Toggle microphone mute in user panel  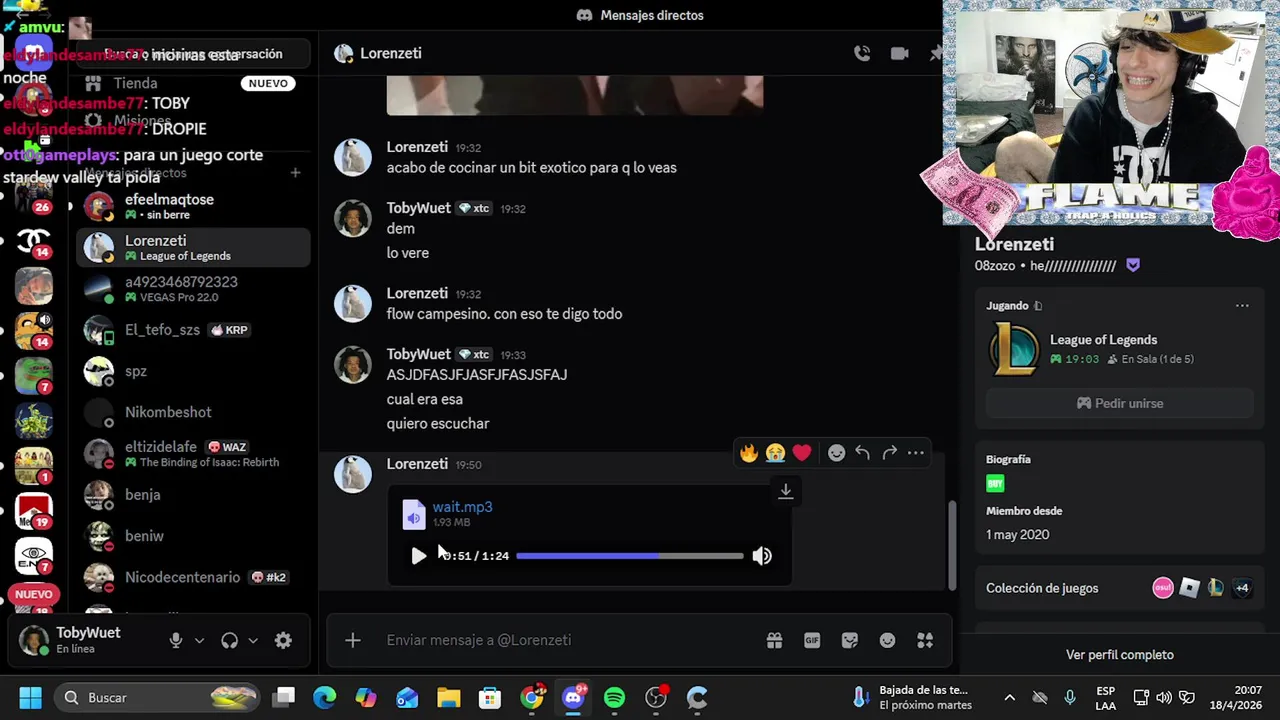pos(176,641)
